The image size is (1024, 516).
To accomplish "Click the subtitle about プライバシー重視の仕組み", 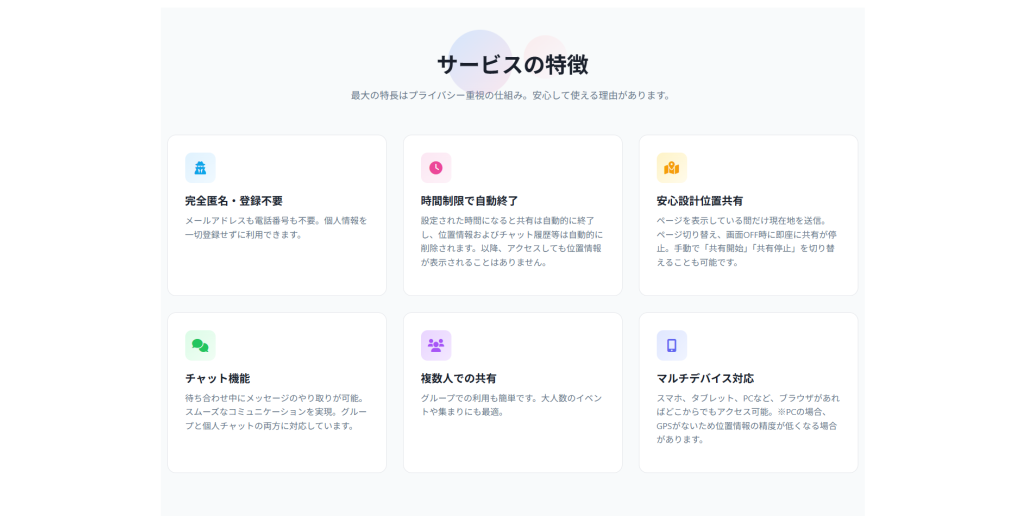I will [512, 96].
